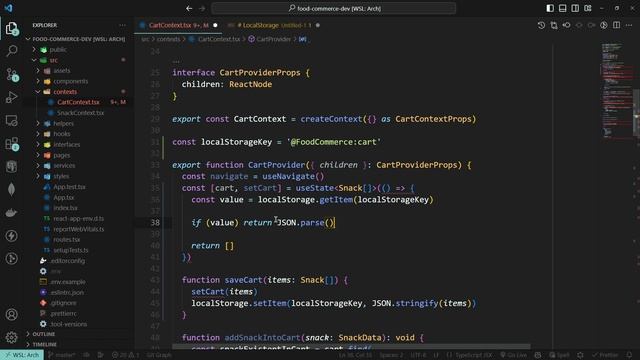The height and width of the screenshot is (360, 640).
Task: Click the command center search box
Action: pos(333,8)
